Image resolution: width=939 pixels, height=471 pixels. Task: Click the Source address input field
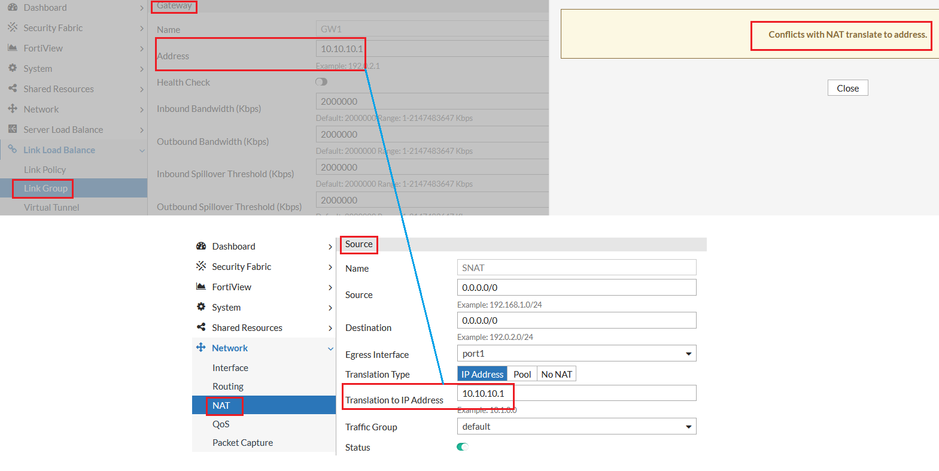[577, 287]
